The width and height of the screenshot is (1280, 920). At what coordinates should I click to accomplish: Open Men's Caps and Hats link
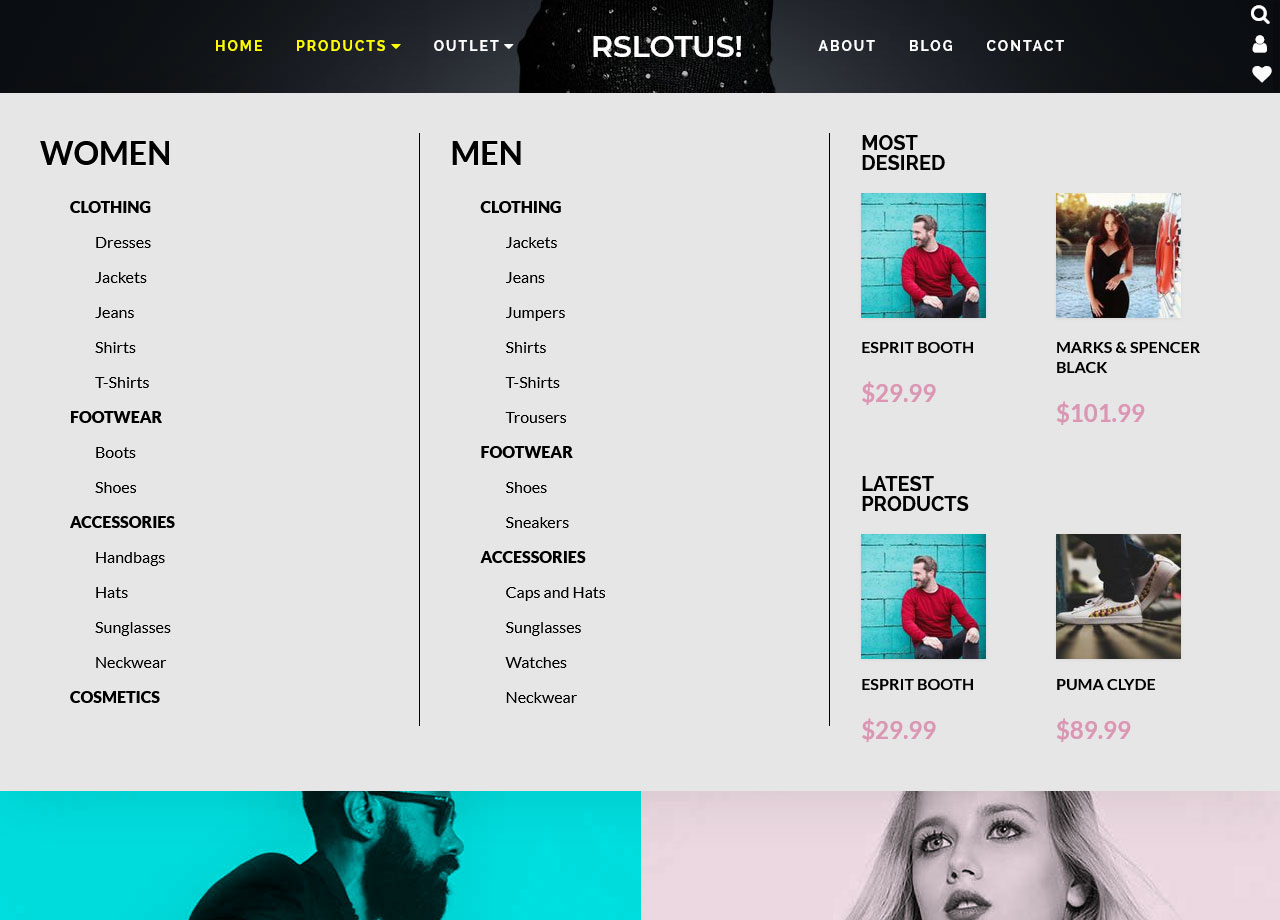click(555, 592)
